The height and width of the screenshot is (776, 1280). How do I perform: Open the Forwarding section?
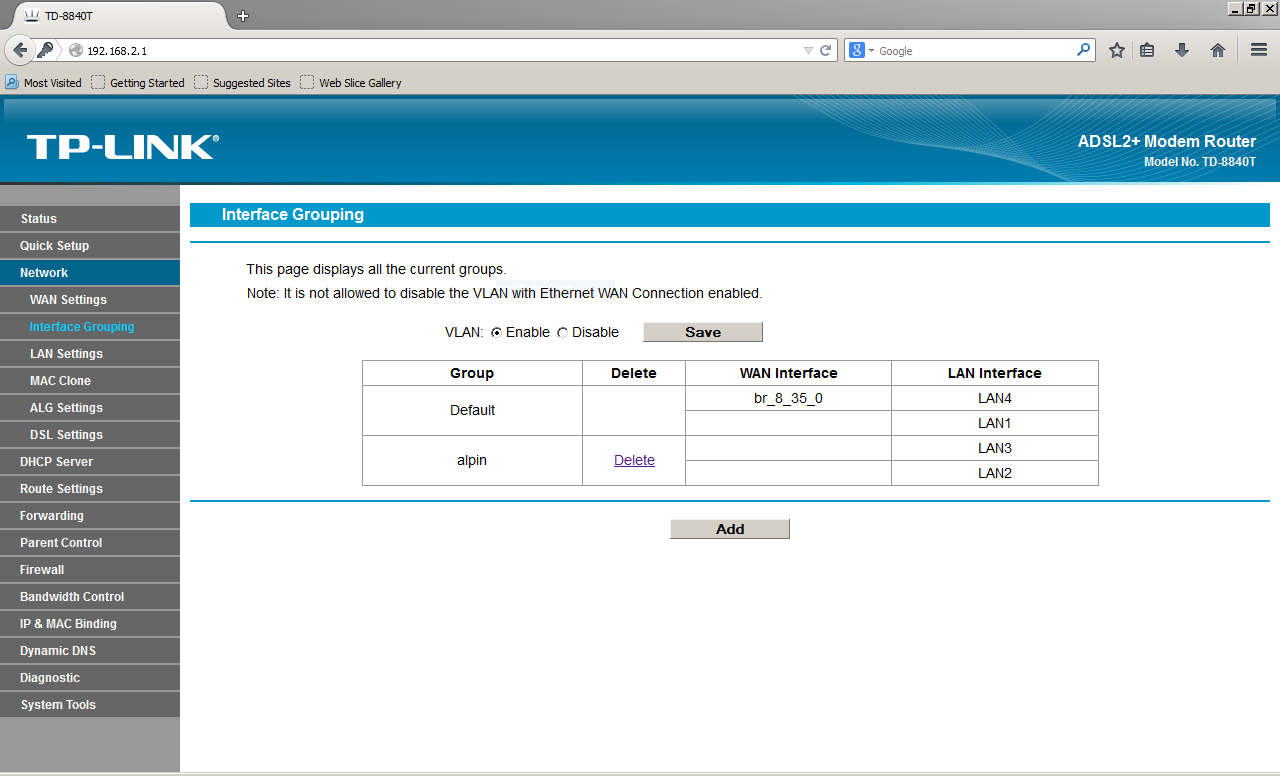click(x=90, y=516)
